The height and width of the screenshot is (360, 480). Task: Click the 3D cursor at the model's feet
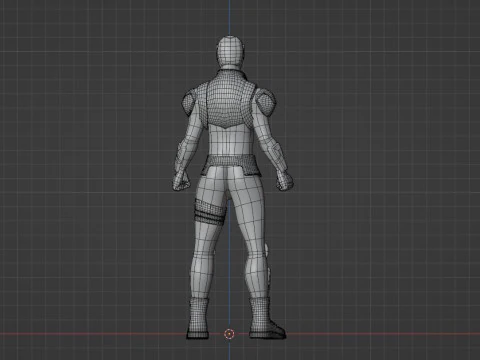pos(229,334)
